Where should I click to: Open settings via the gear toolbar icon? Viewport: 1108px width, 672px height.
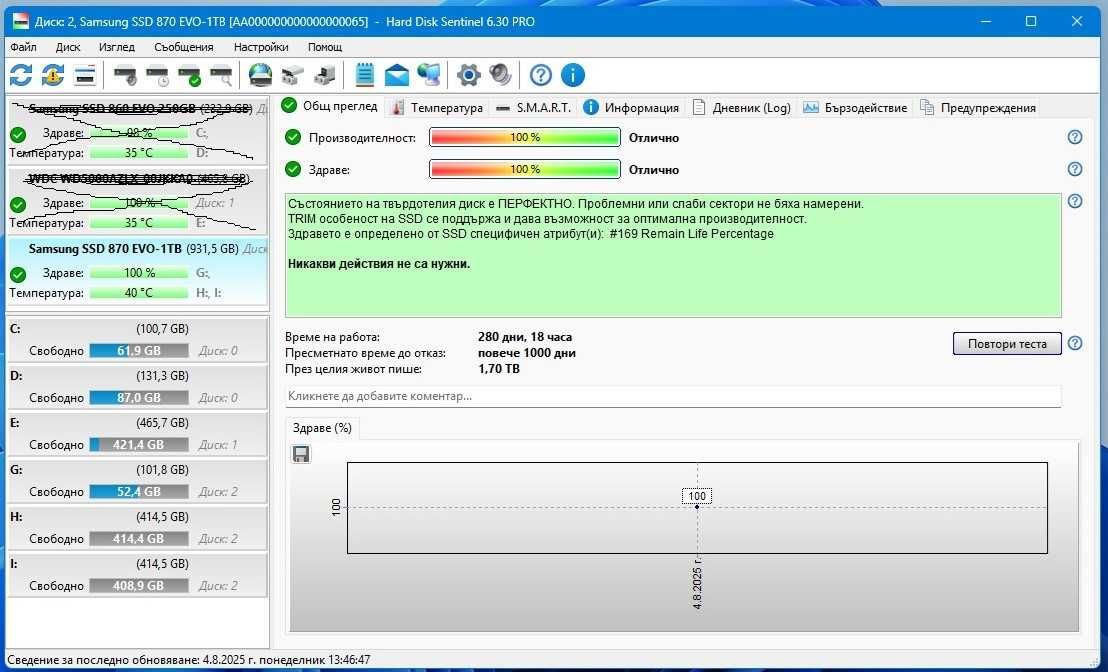468,75
